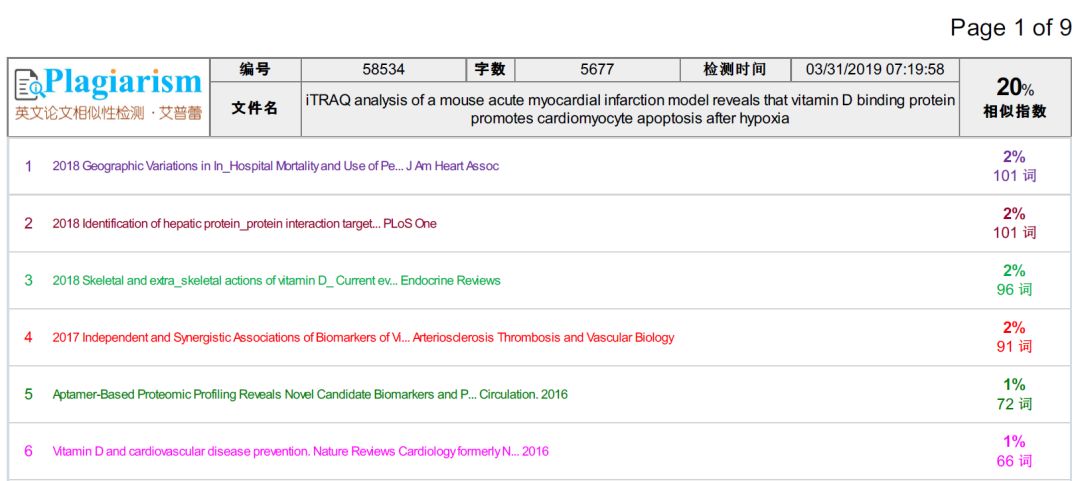Image resolution: width=1080 pixels, height=481 pixels.
Task: Click the Plagiarism document magnifier logo icon
Action: click(x=29, y=84)
